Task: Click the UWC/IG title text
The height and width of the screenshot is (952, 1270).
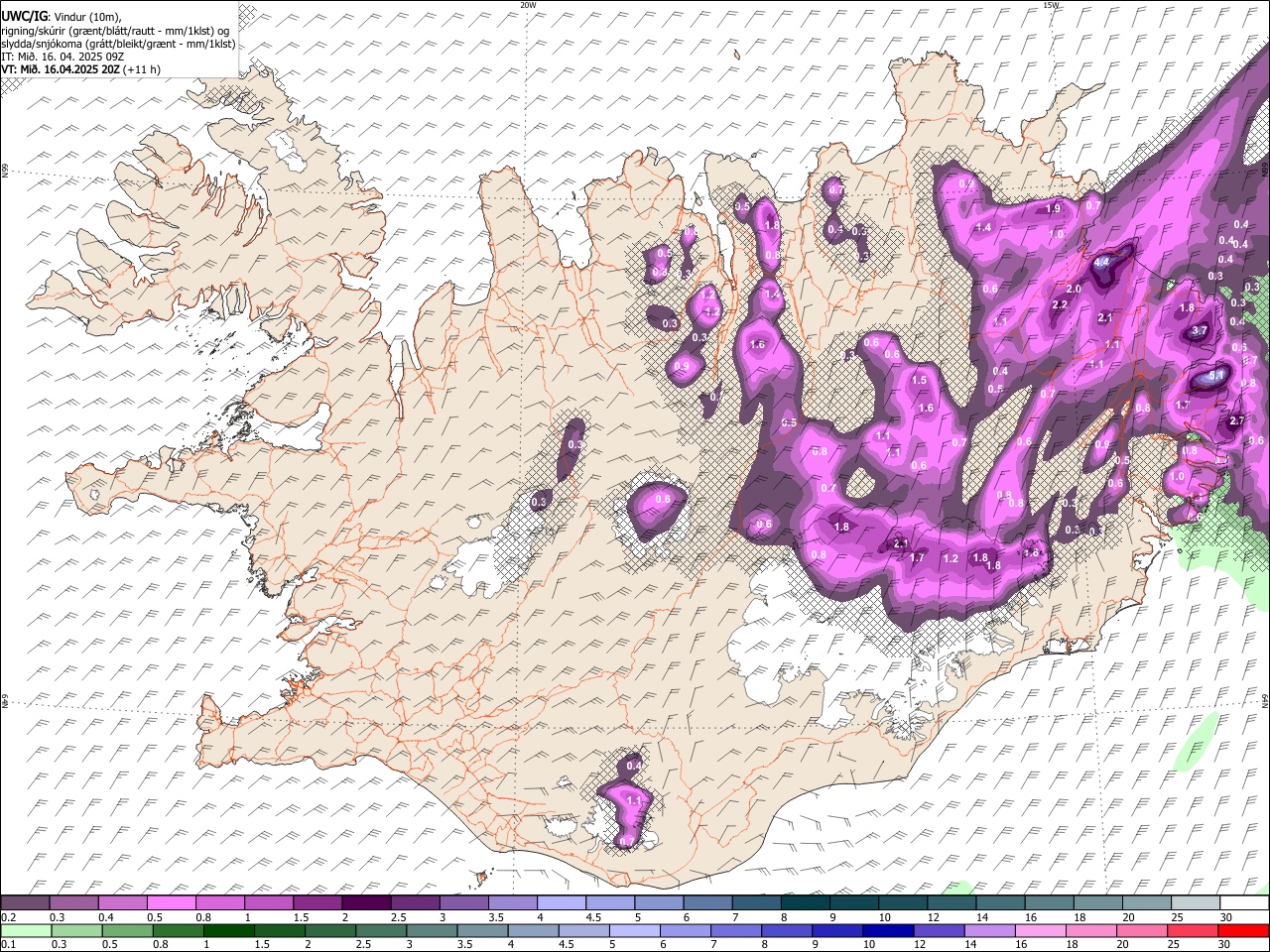Action: (x=23, y=16)
